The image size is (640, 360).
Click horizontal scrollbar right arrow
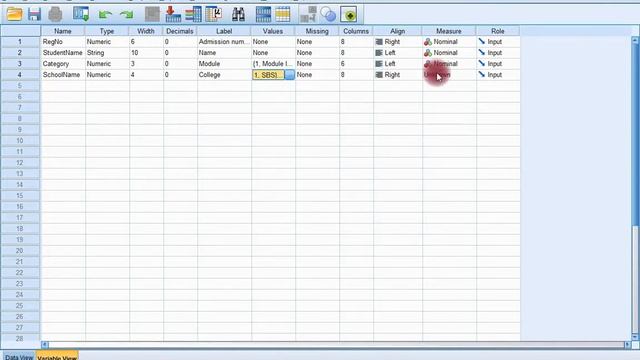[627, 344]
